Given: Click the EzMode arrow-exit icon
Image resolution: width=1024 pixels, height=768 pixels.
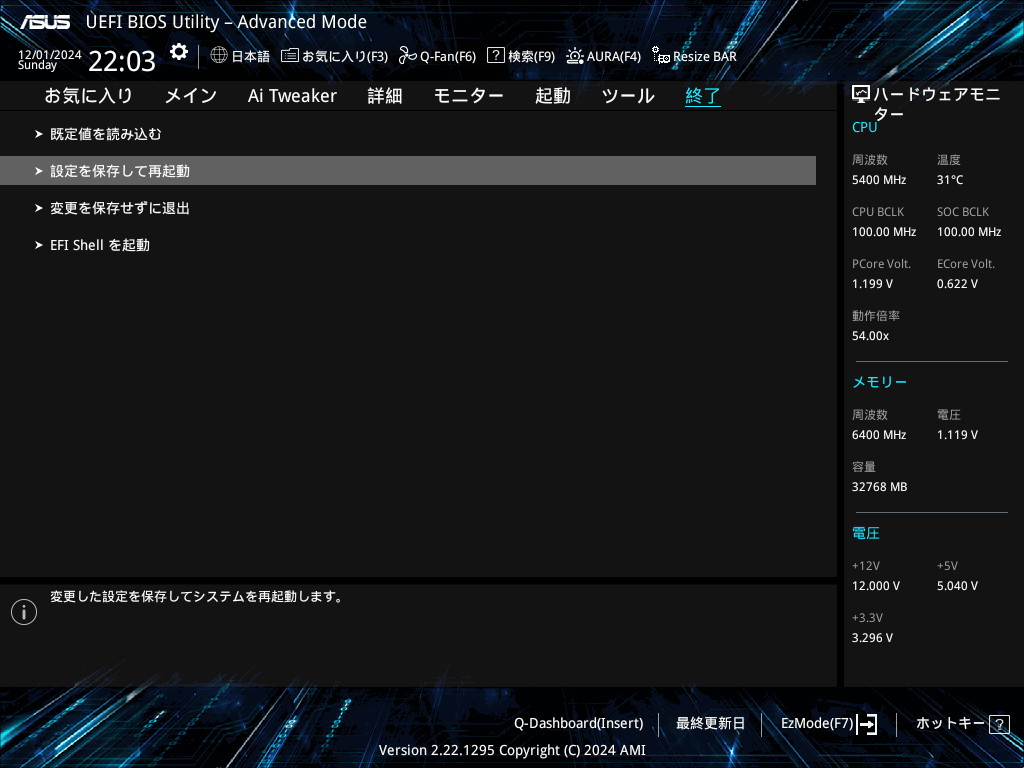Looking at the screenshot, I should pos(867,724).
